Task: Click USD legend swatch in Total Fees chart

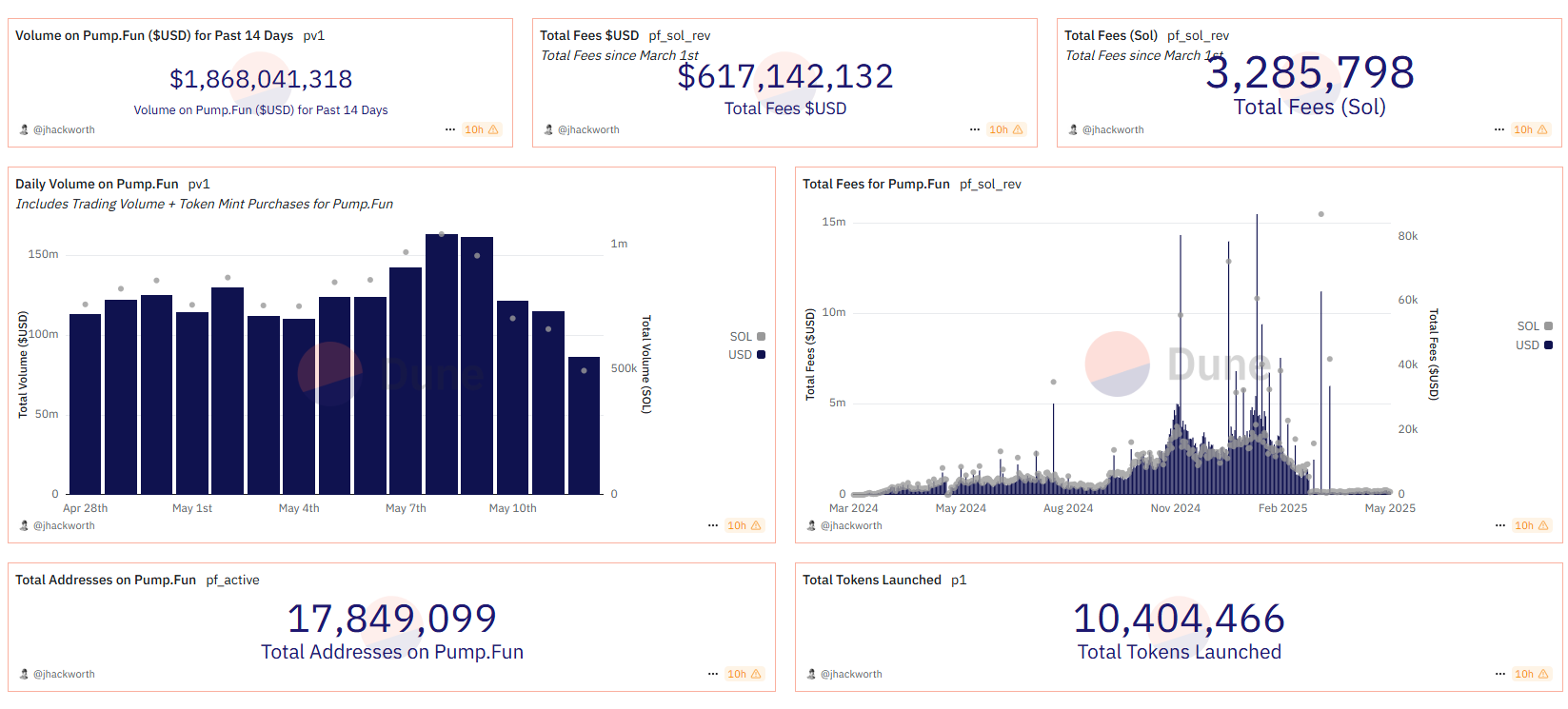Action: [1548, 345]
